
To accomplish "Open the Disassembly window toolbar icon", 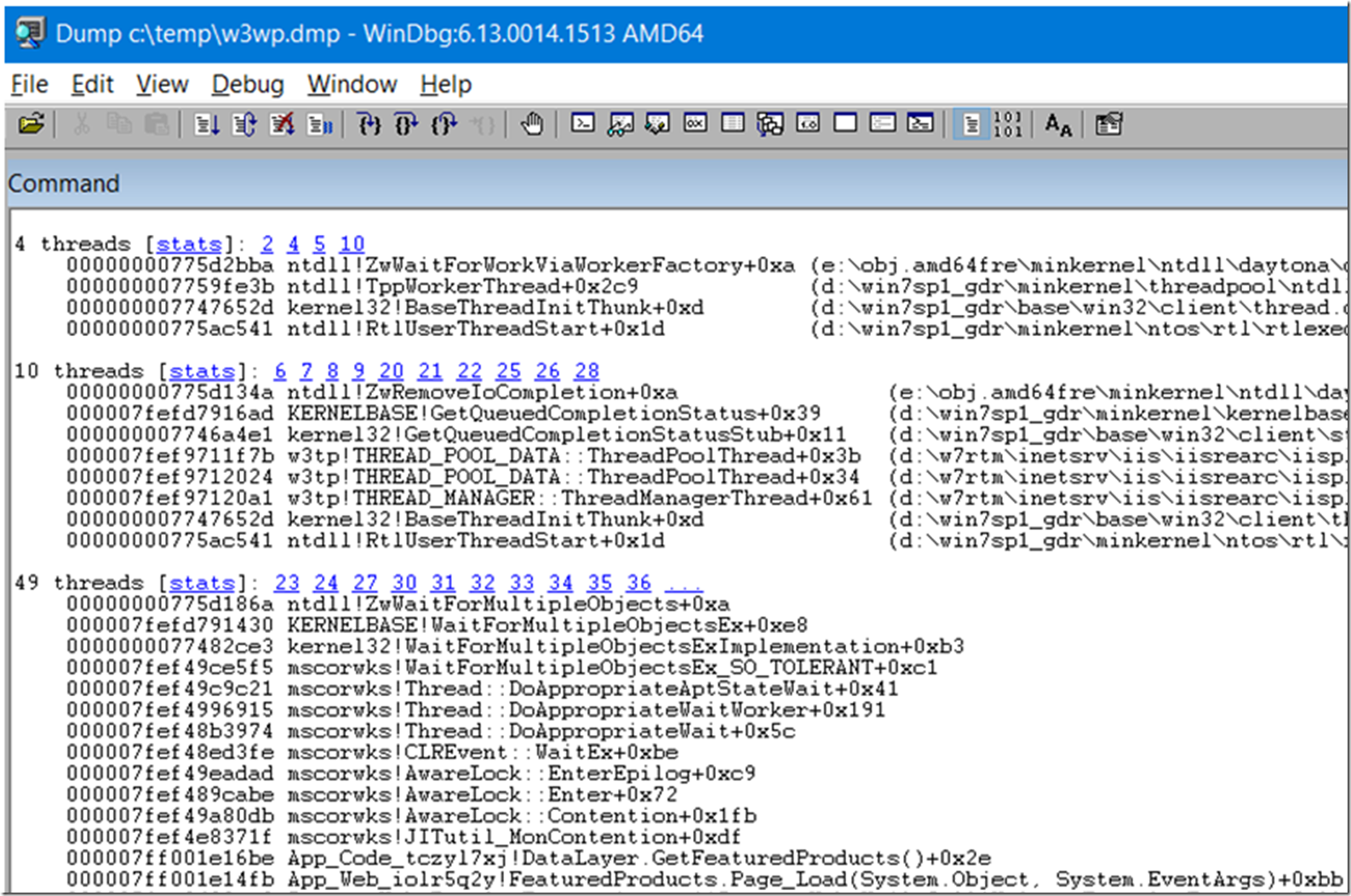I will click(x=808, y=124).
